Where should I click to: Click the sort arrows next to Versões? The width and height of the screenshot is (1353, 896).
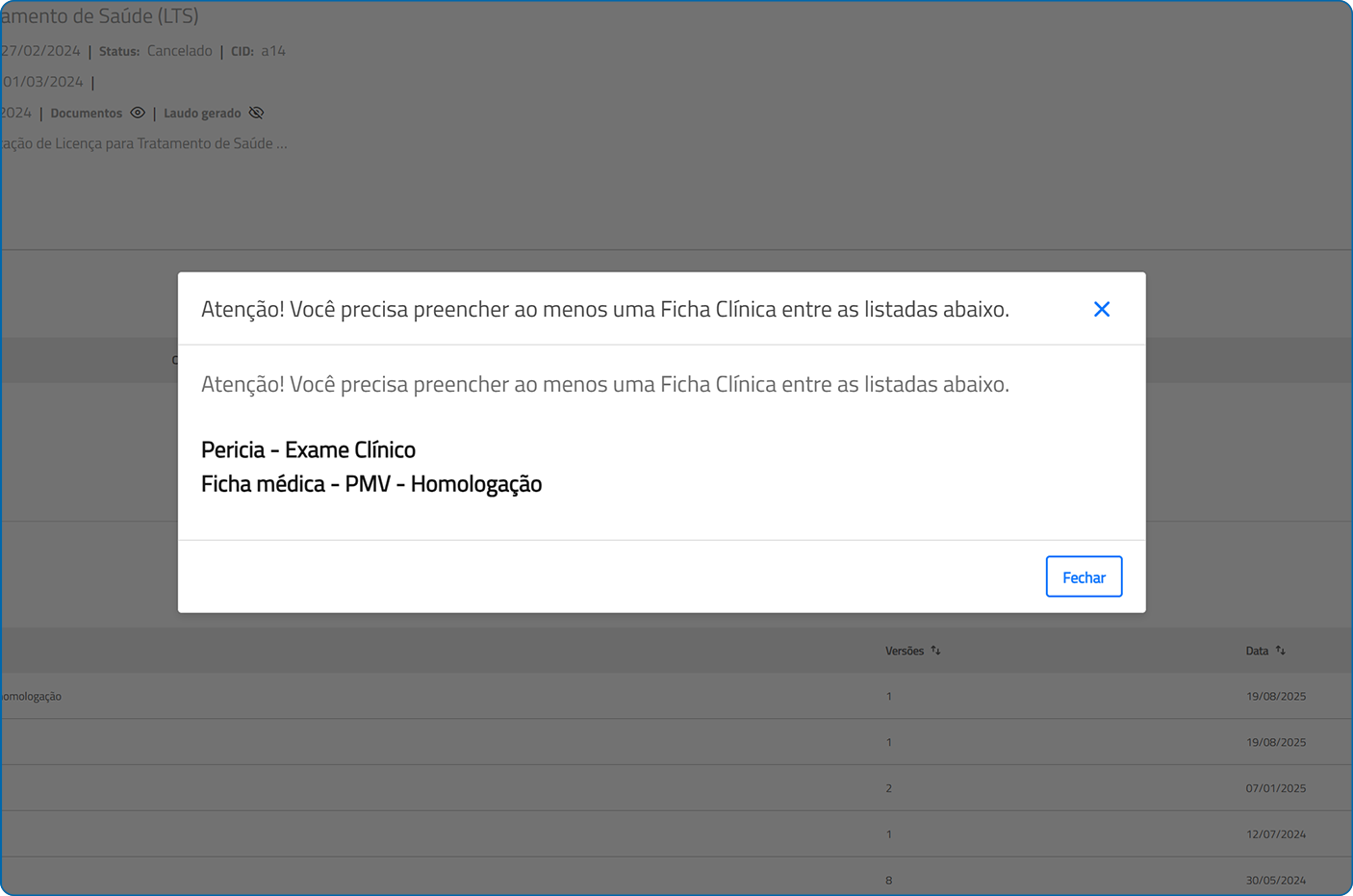935,651
